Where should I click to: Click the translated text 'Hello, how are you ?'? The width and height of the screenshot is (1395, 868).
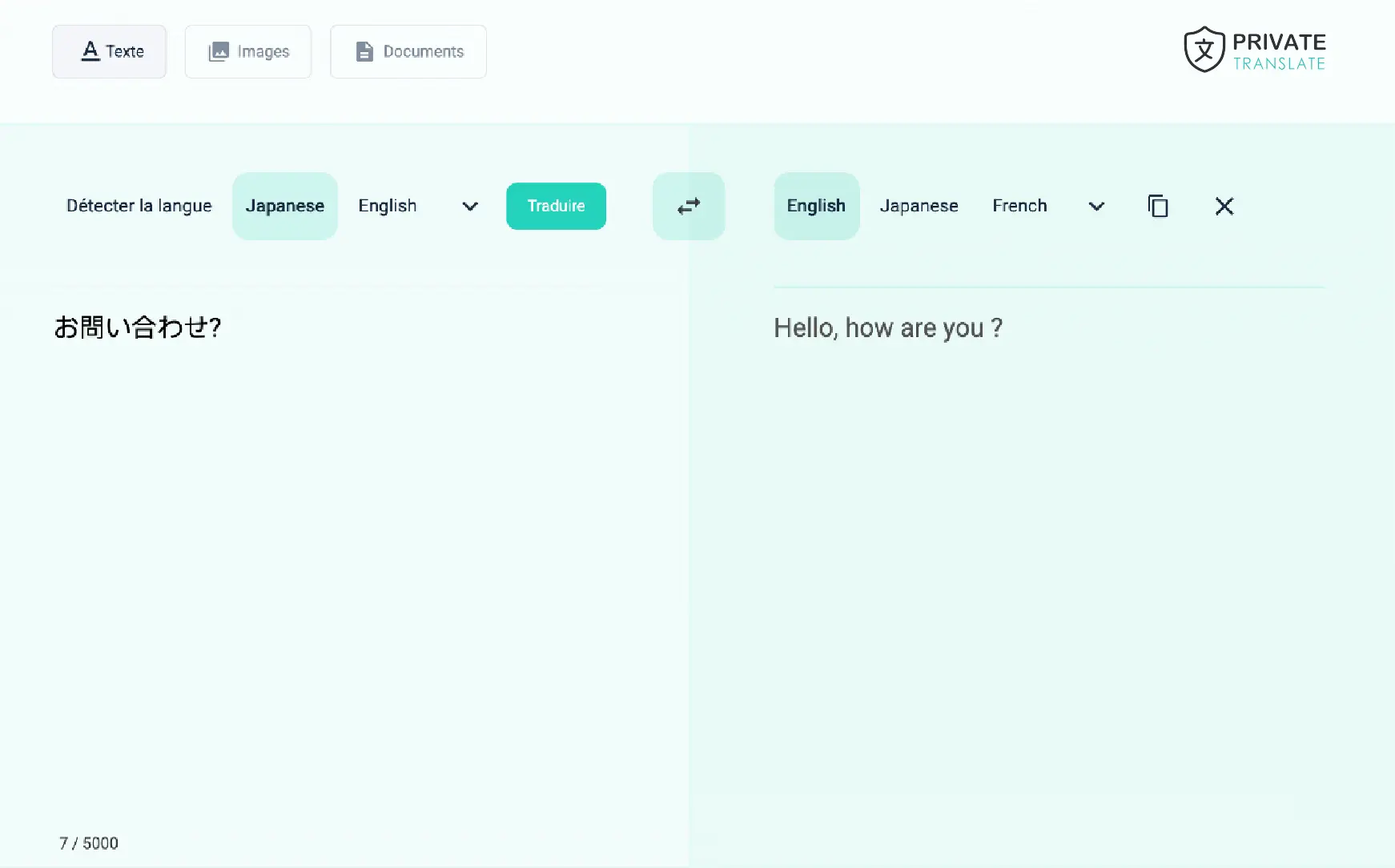pos(887,328)
